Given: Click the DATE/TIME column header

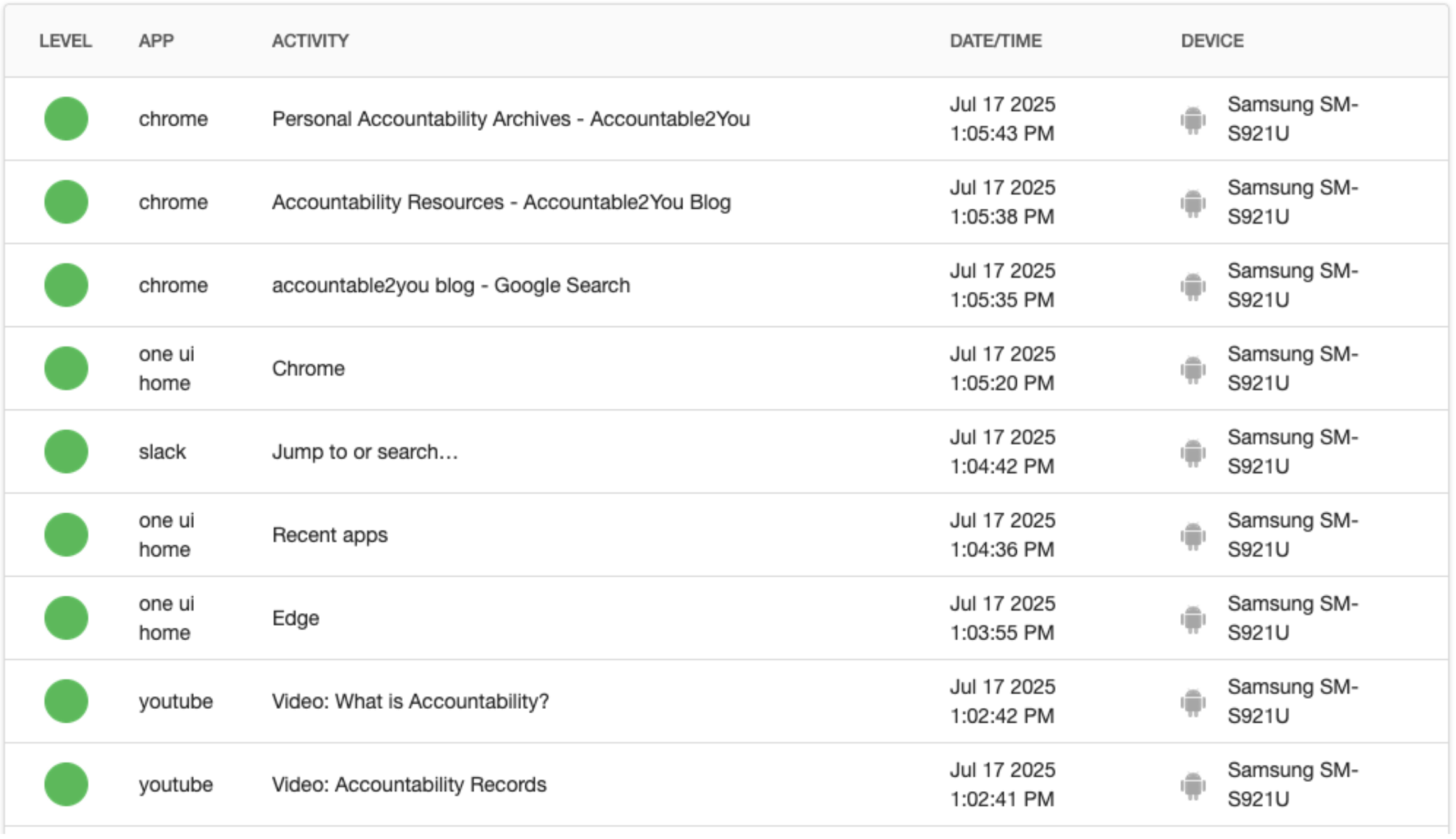Looking at the screenshot, I should 995,41.
